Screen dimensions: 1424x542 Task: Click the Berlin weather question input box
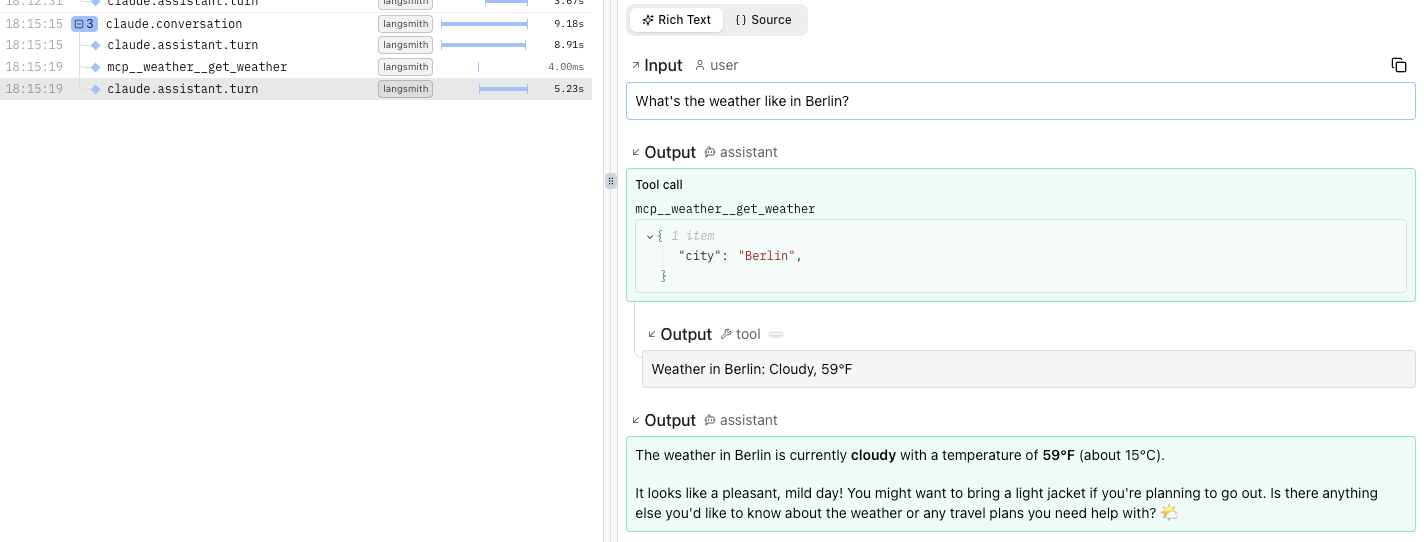click(x=1020, y=101)
